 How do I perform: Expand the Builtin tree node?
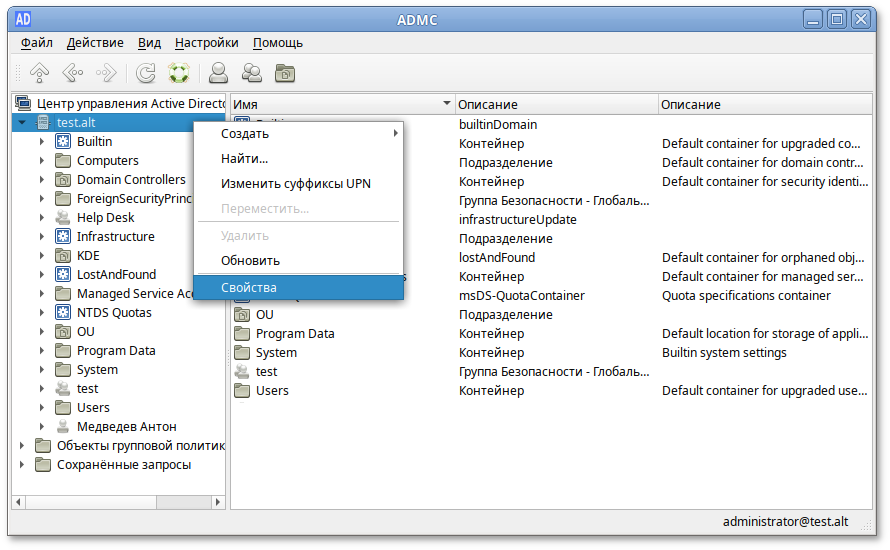42,142
